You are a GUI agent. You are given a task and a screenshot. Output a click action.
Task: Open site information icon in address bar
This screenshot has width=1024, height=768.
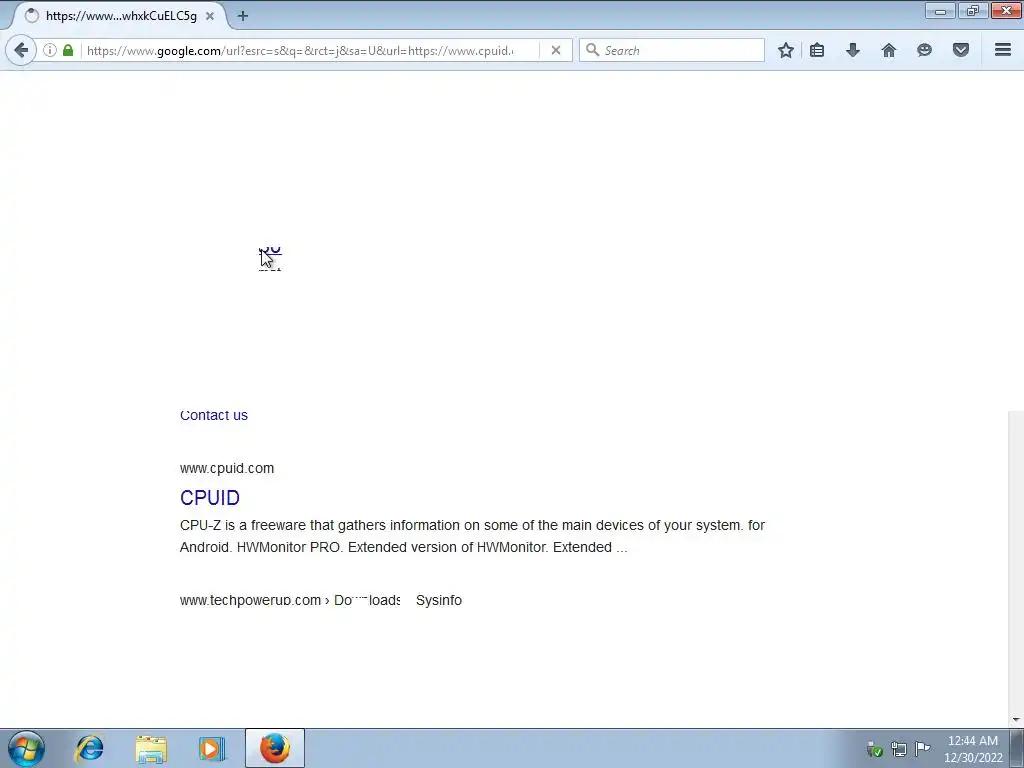click(x=50, y=50)
